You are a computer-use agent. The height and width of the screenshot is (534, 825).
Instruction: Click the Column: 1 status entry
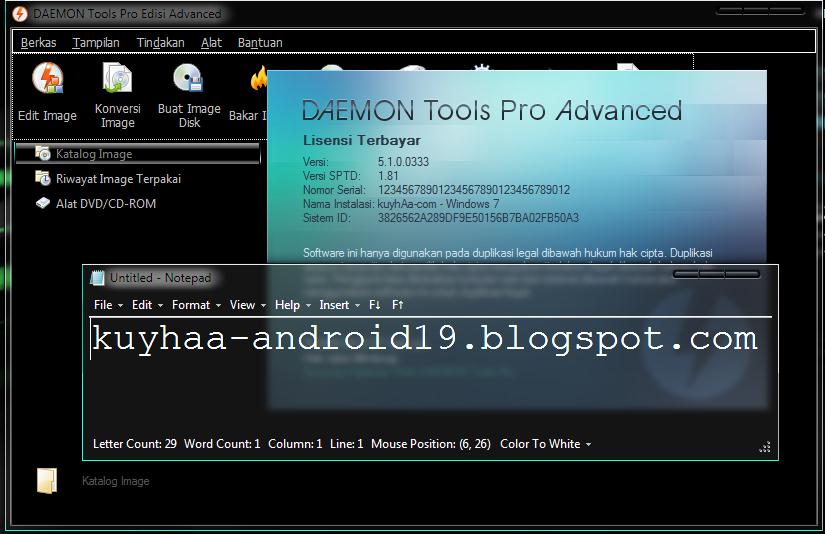click(x=295, y=444)
